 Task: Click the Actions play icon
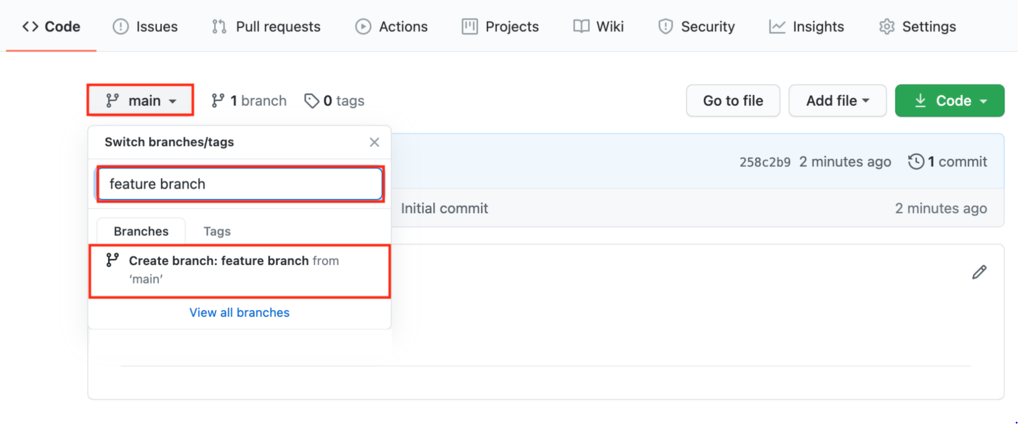point(363,27)
